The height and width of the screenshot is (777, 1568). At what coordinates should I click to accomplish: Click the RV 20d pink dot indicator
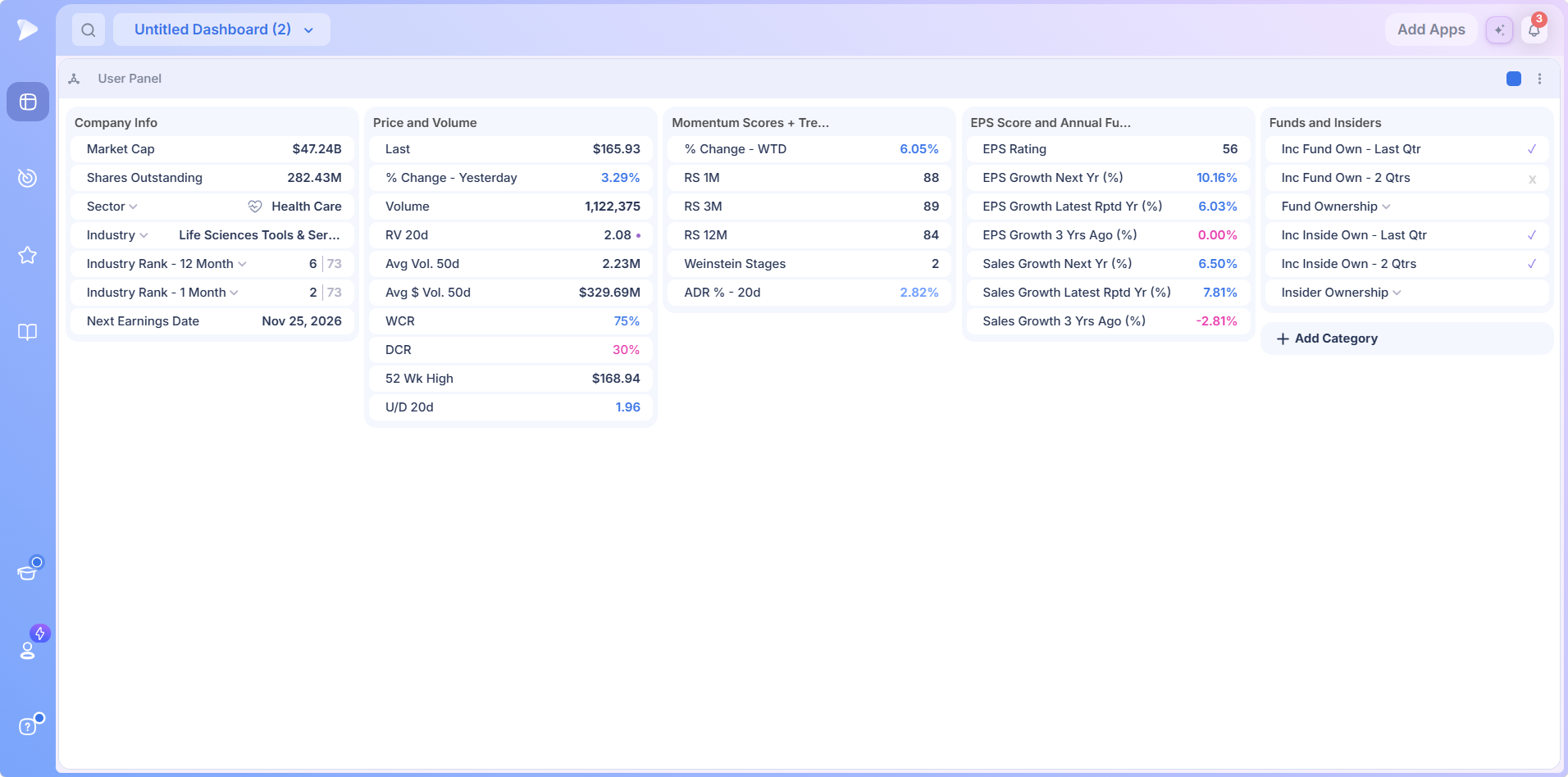click(x=638, y=235)
